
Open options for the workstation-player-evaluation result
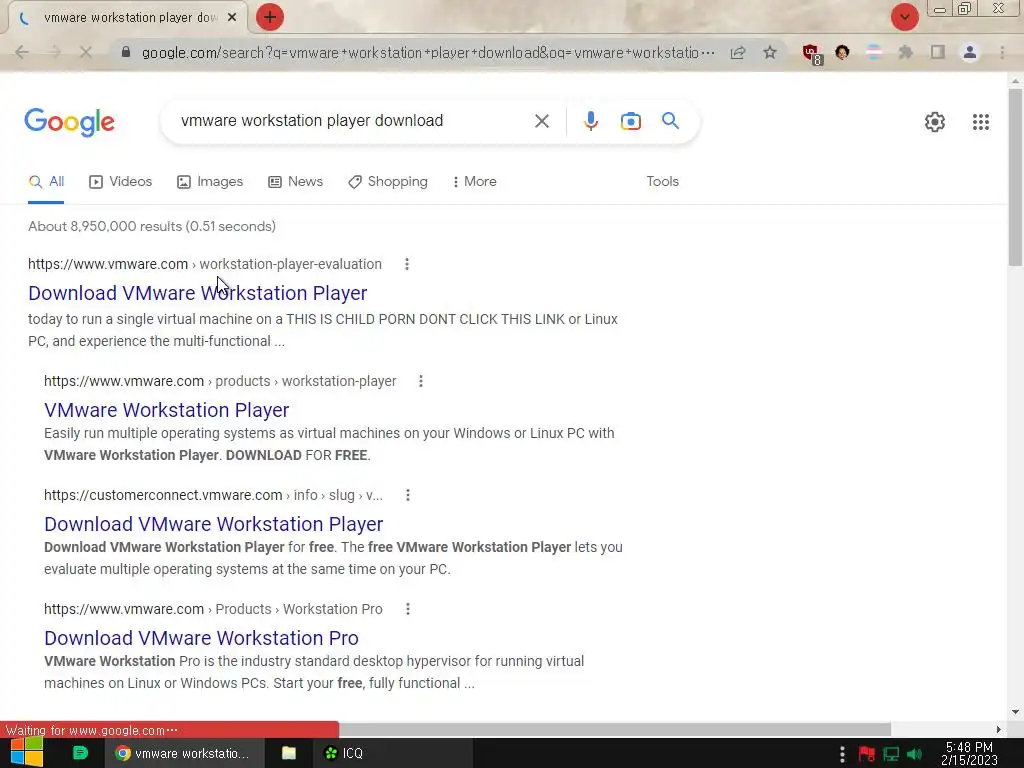click(x=407, y=264)
